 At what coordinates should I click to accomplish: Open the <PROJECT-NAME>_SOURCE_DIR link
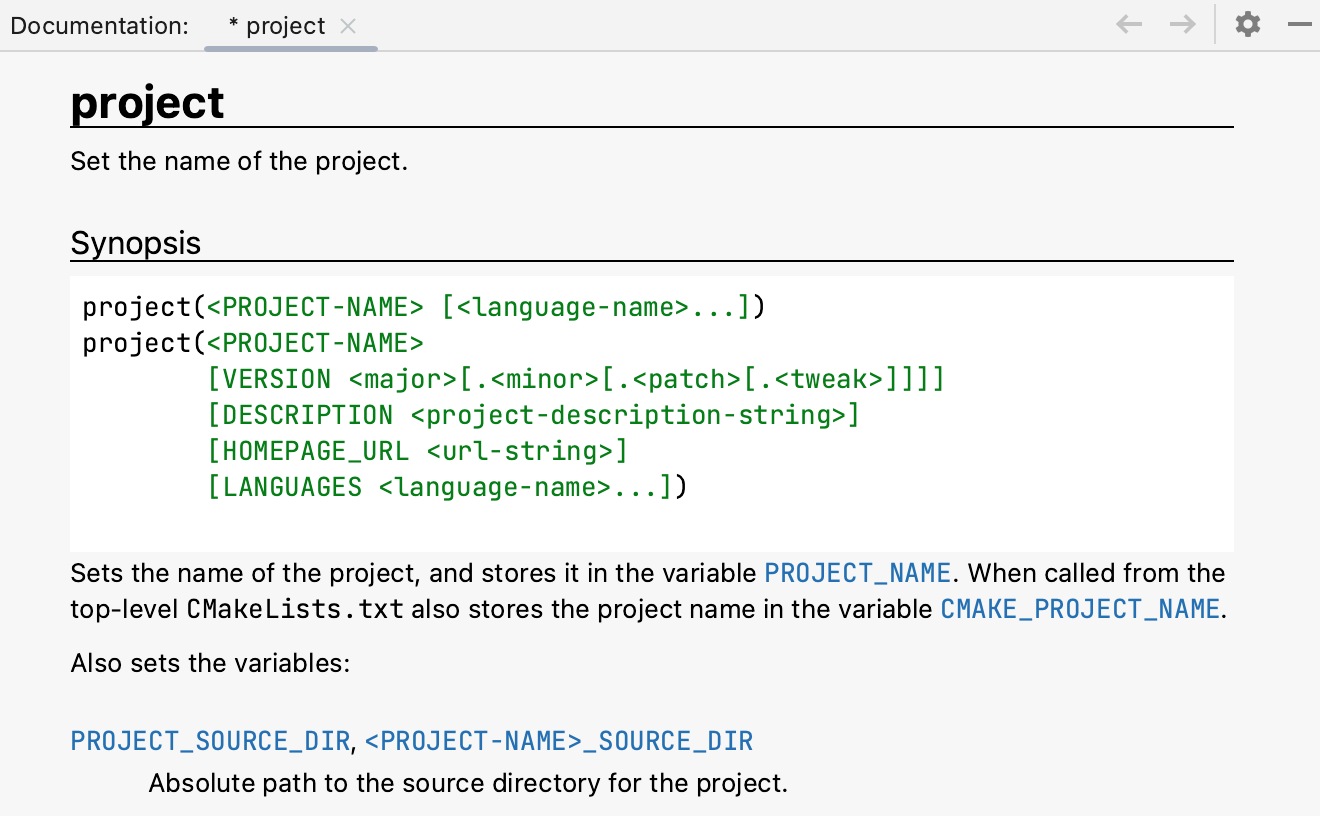pos(559,740)
